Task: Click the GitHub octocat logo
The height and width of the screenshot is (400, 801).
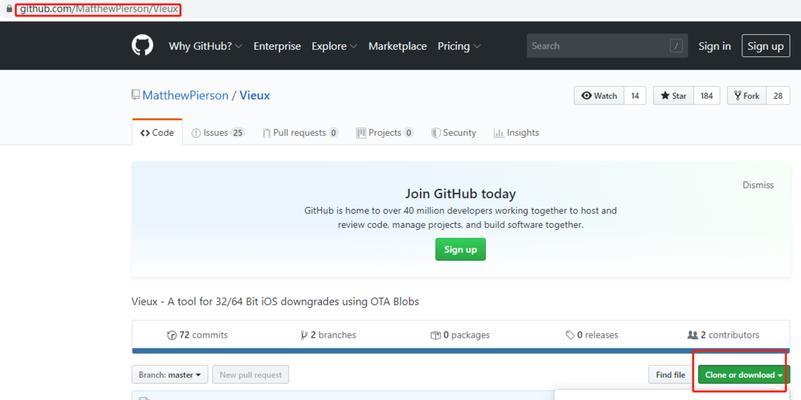Action: (143, 45)
